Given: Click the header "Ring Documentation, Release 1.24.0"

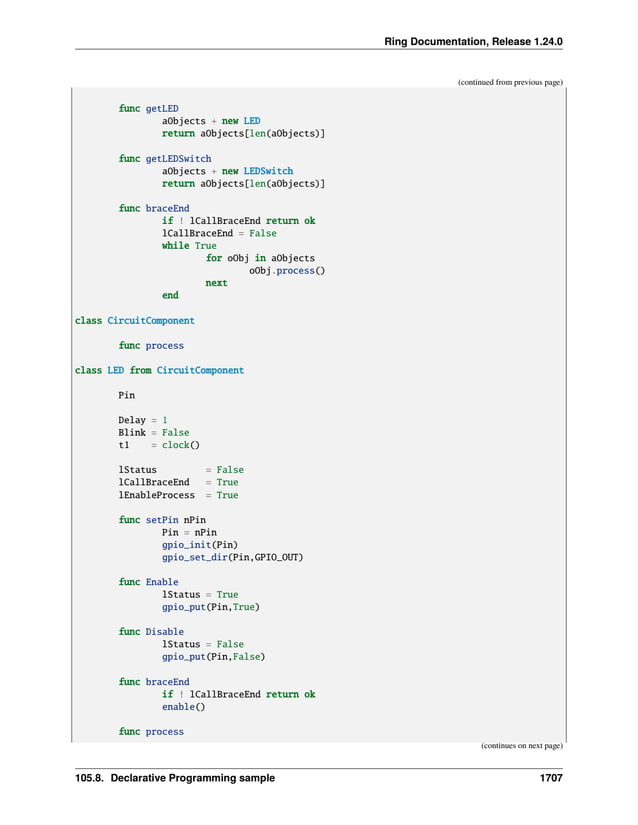Looking at the screenshot, I should click(x=473, y=42).
